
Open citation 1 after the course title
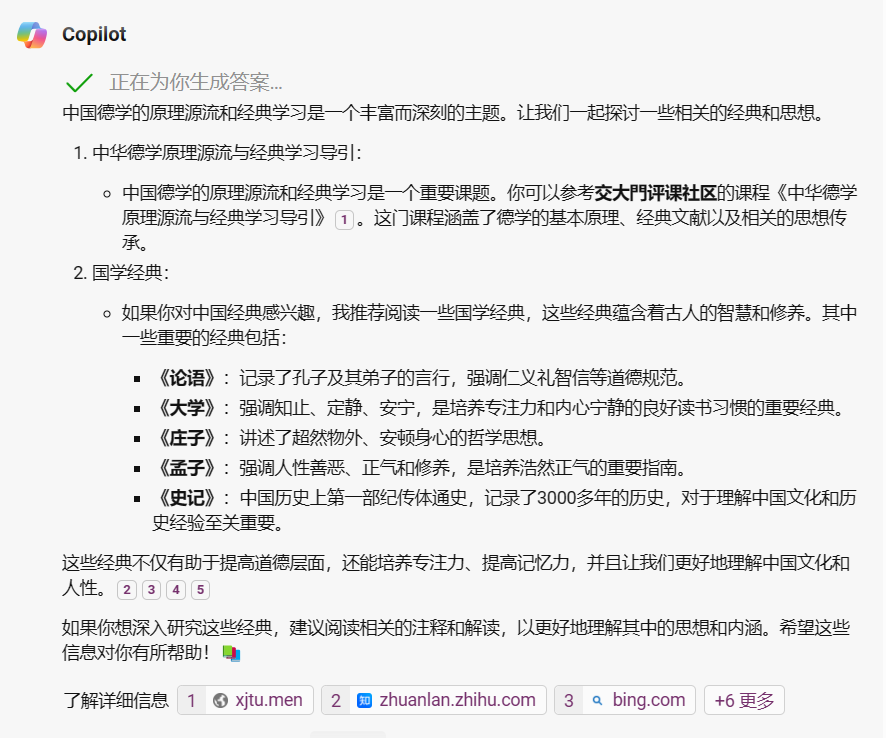(344, 219)
